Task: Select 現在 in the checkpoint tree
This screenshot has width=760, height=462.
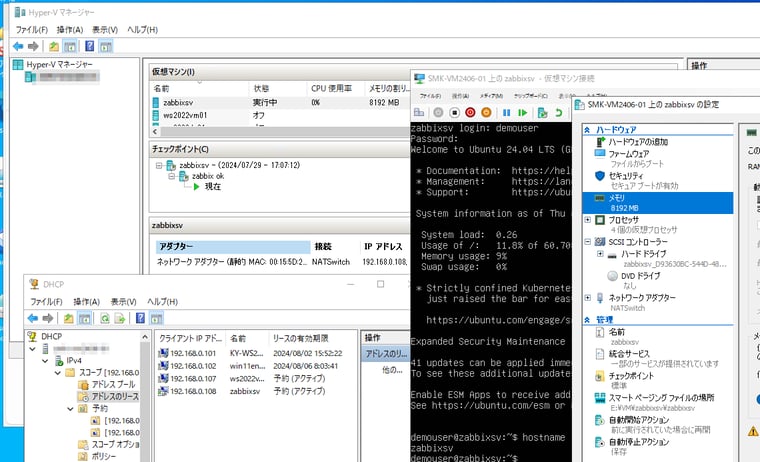Action: pos(212,187)
